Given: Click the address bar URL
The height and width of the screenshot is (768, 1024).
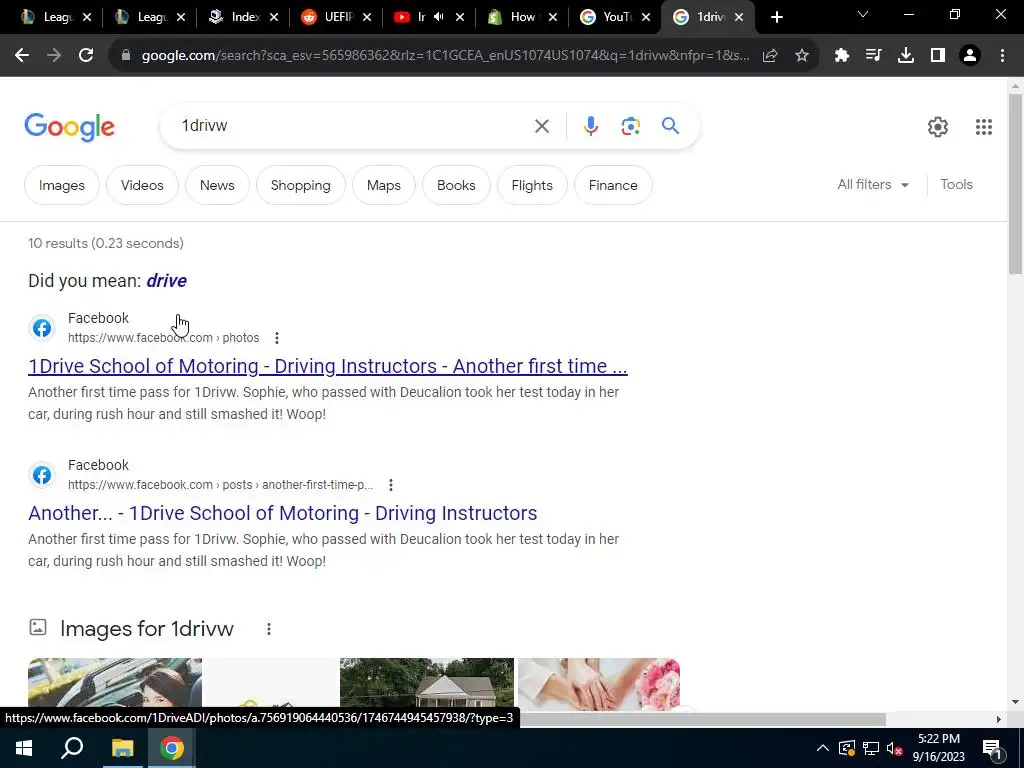Looking at the screenshot, I should pyautogui.click(x=445, y=56).
